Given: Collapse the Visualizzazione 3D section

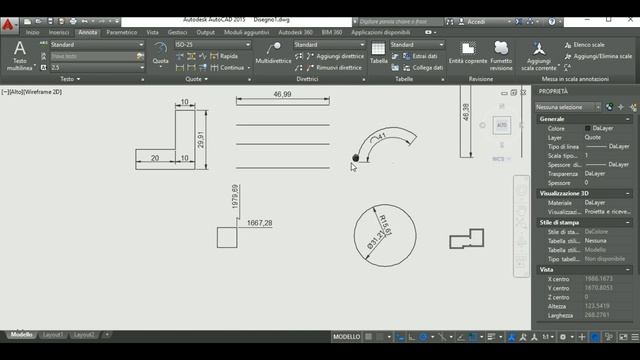Looking at the screenshot, I should pyautogui.click(x=628, y=193).
